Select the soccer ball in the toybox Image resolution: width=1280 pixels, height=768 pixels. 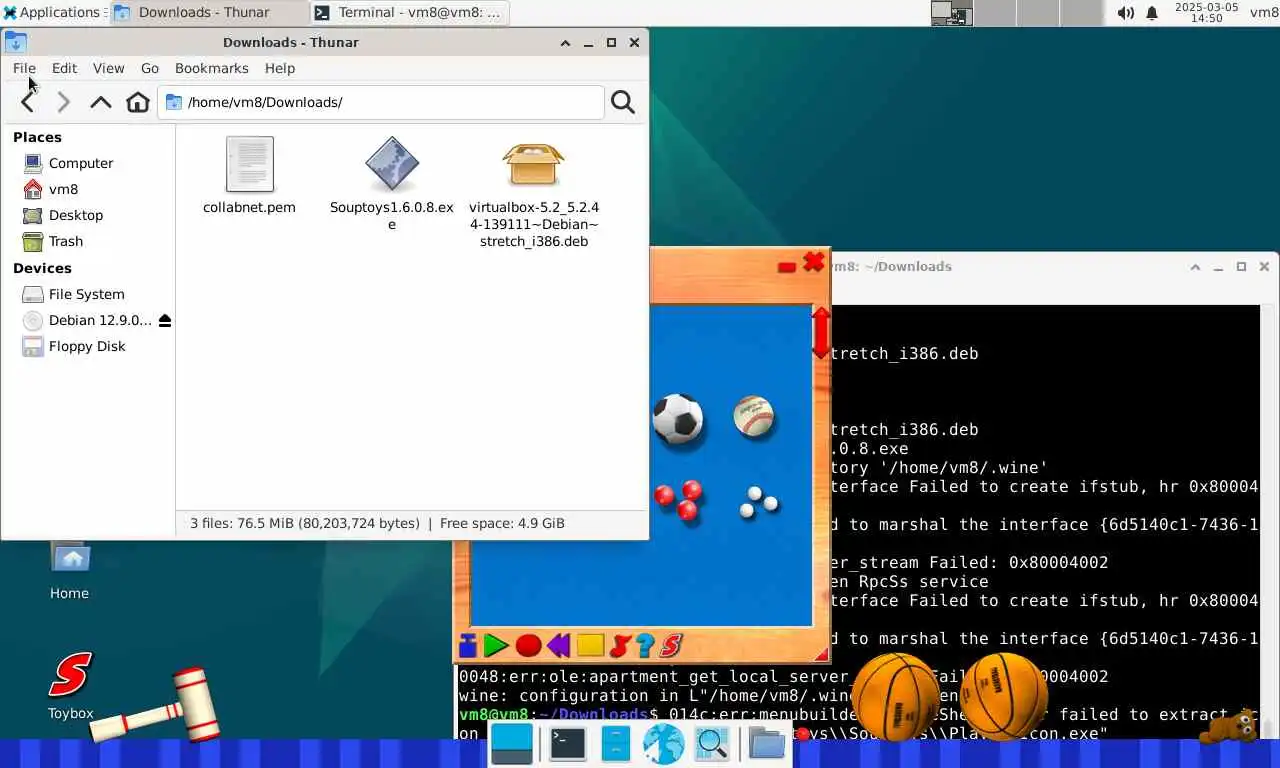[x=678, y=419]
